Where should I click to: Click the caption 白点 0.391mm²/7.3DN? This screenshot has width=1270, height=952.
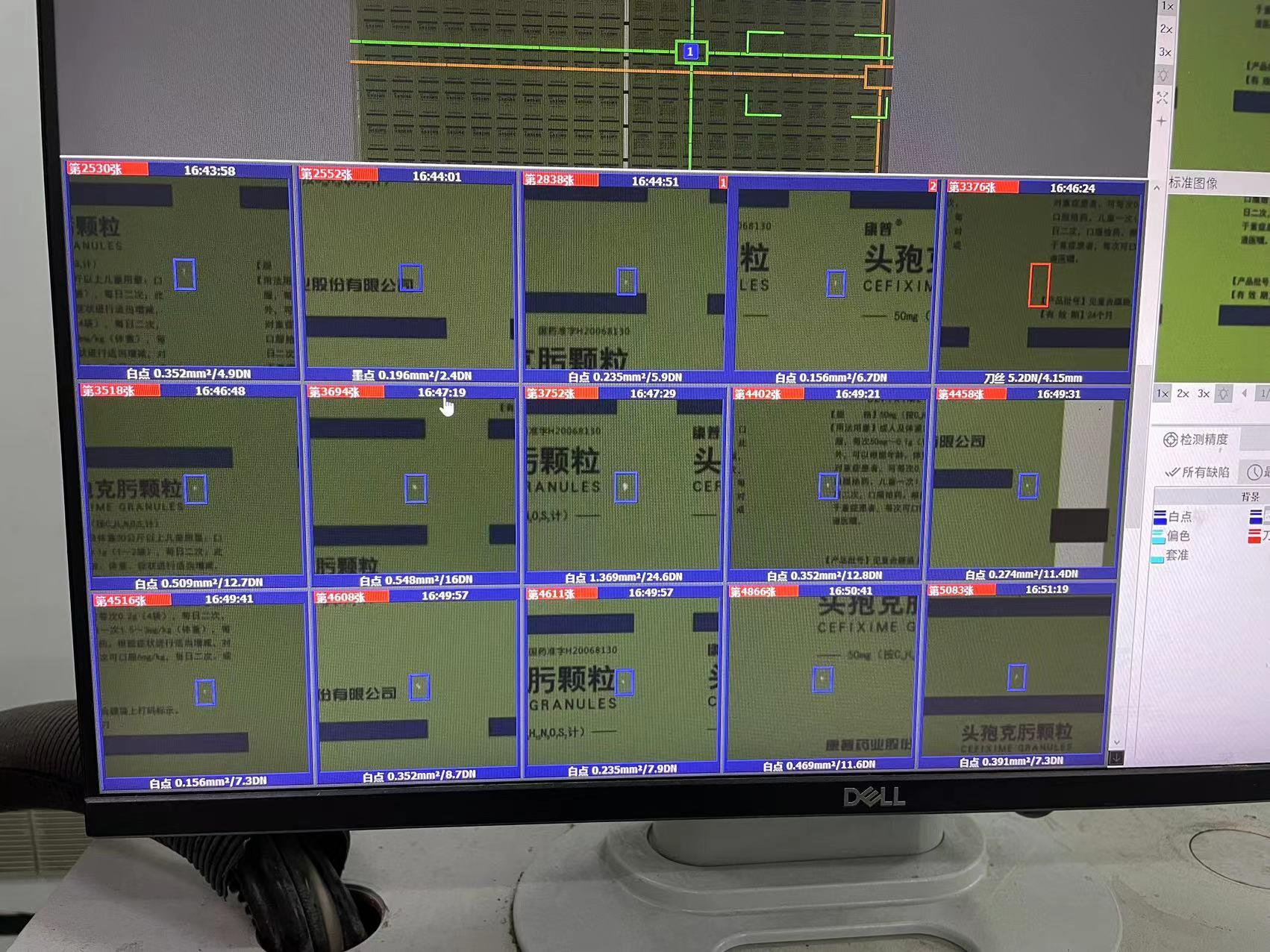[x=1011, y=762]
